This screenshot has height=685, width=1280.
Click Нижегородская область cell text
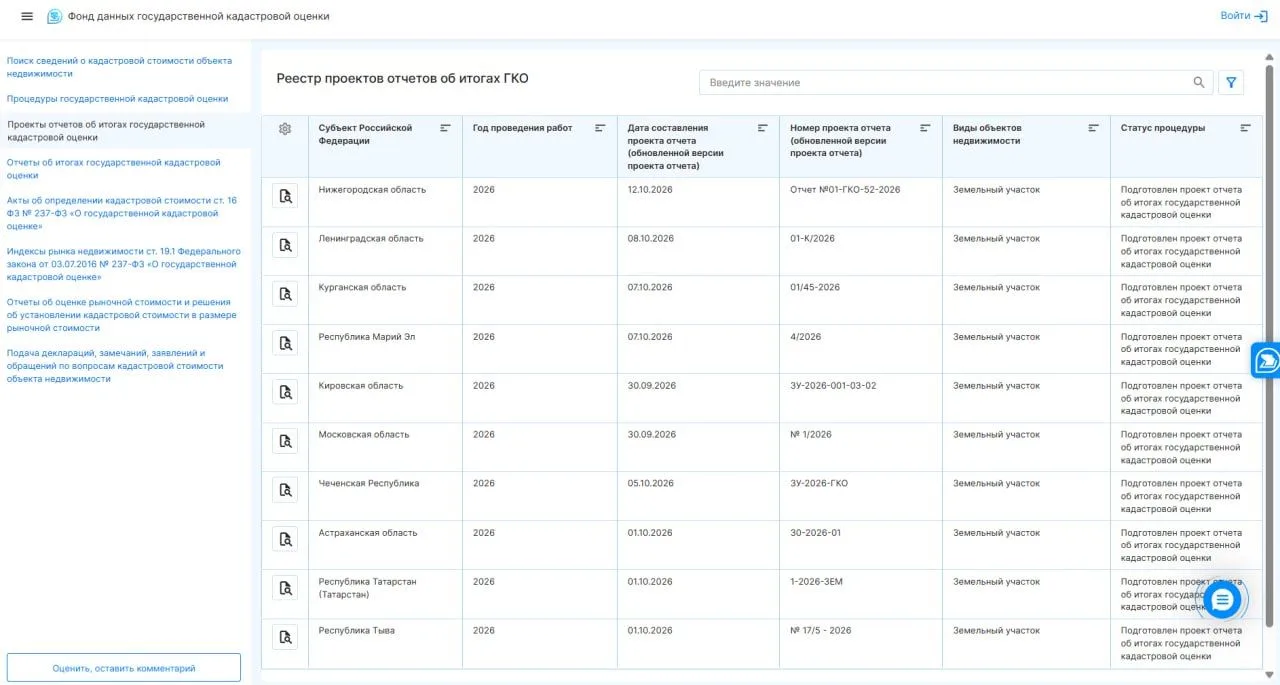(372, 190)
